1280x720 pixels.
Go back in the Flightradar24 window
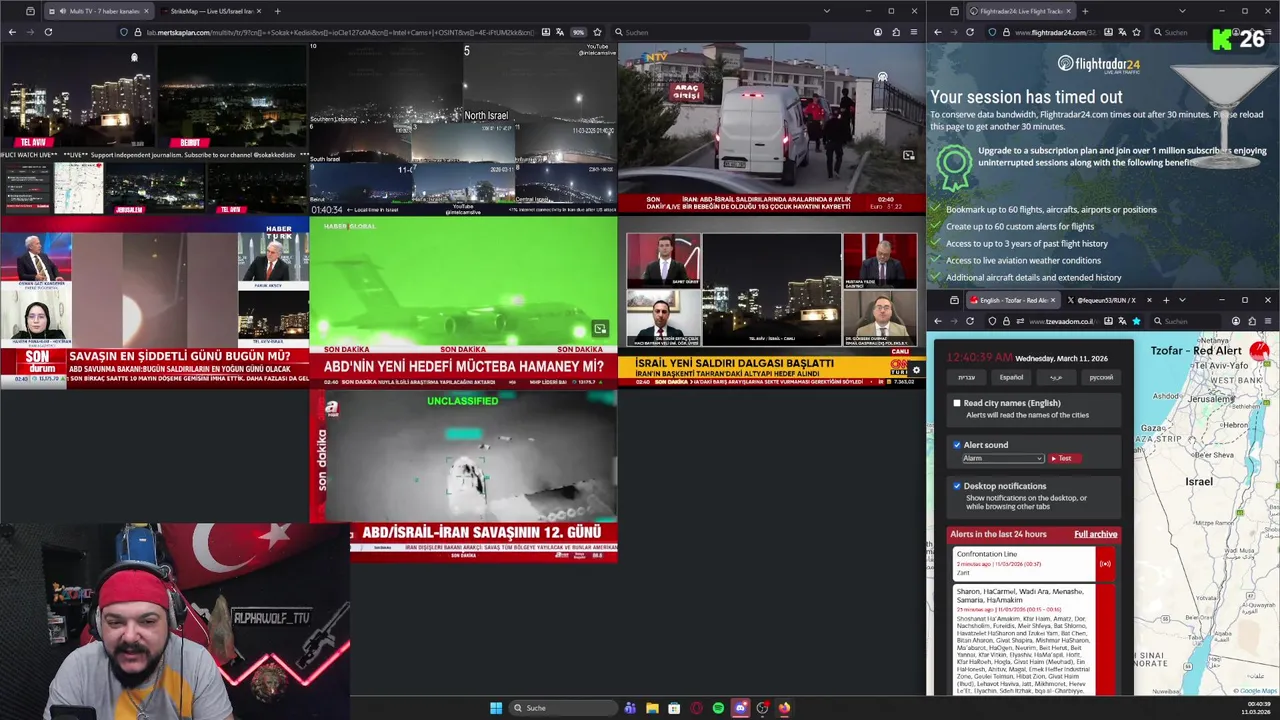tap(937, 32)
